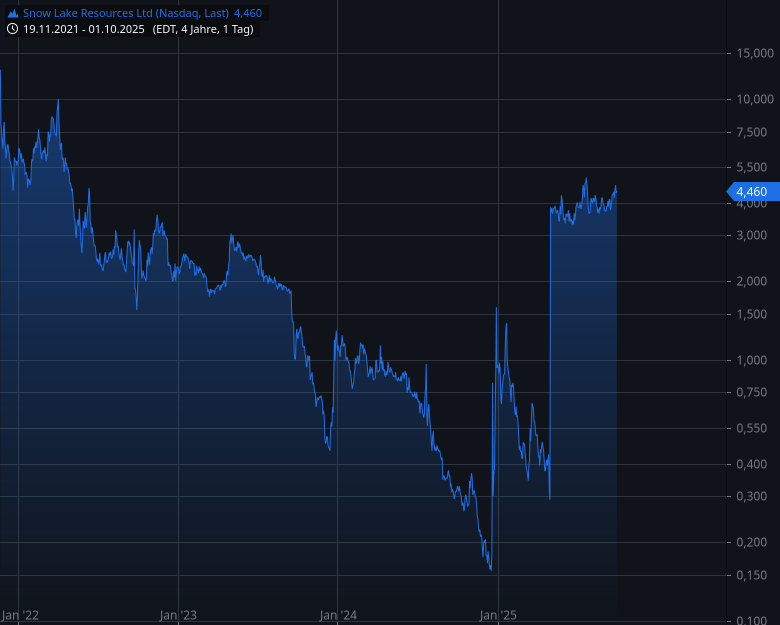780x625 pixels.
Task: Click the 15,000 label on price axis
Action: 755,53
